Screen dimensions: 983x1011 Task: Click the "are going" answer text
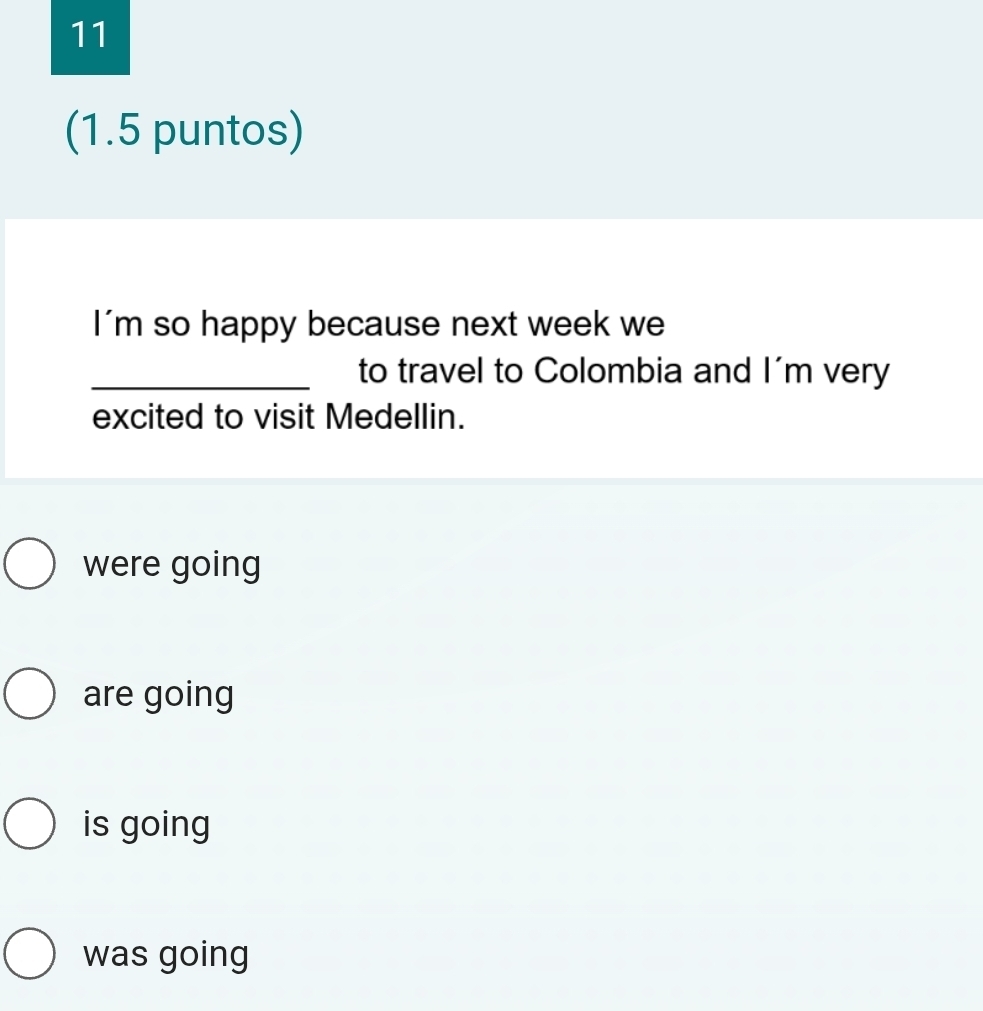[x=159, y=695]
